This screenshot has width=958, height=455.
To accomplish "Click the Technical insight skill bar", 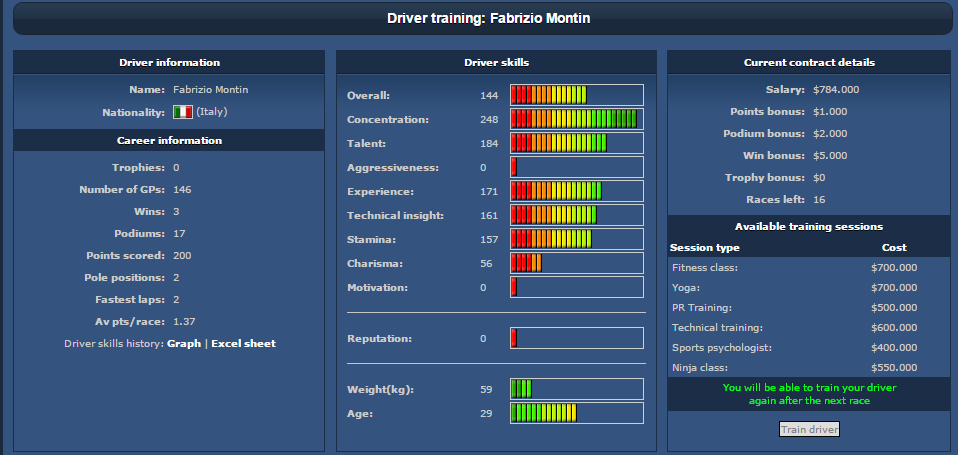I will pos(577,215).
